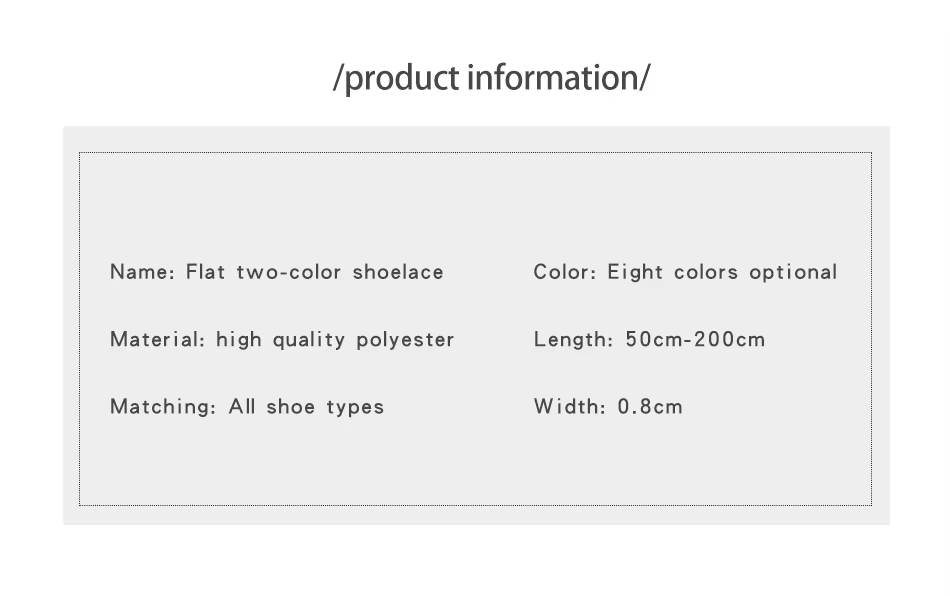This screenshot has width=950, height=596.
Task: Click the word 'Name:' label
Action: 142,272
